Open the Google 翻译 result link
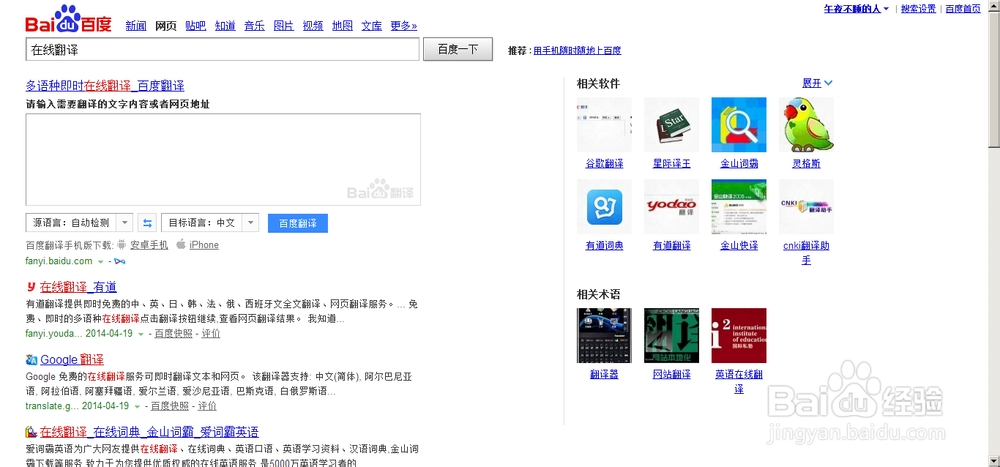 pyautogui.click(x=72, y=360)
